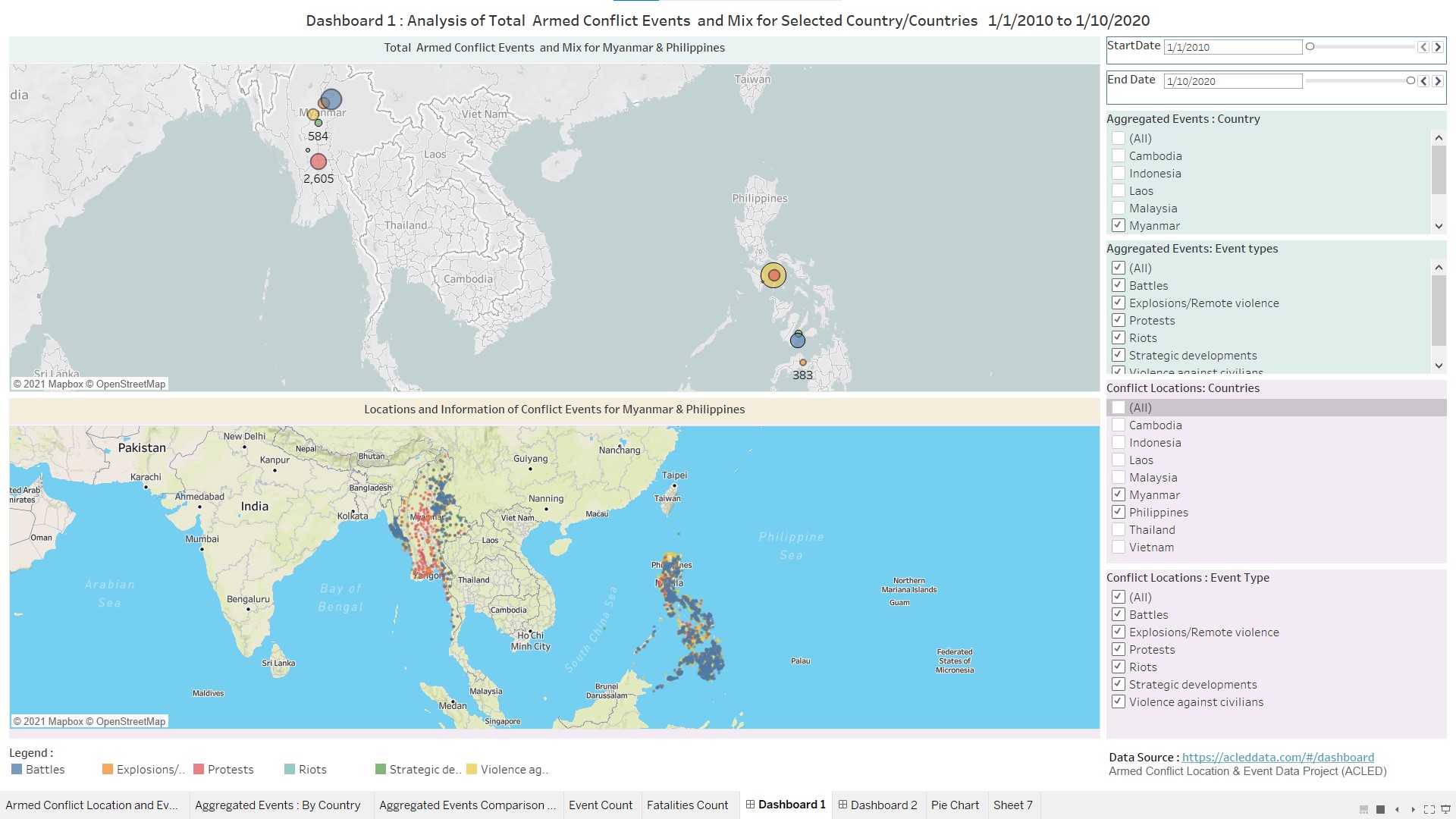Enter full screen mode icon

point(1429,809)
